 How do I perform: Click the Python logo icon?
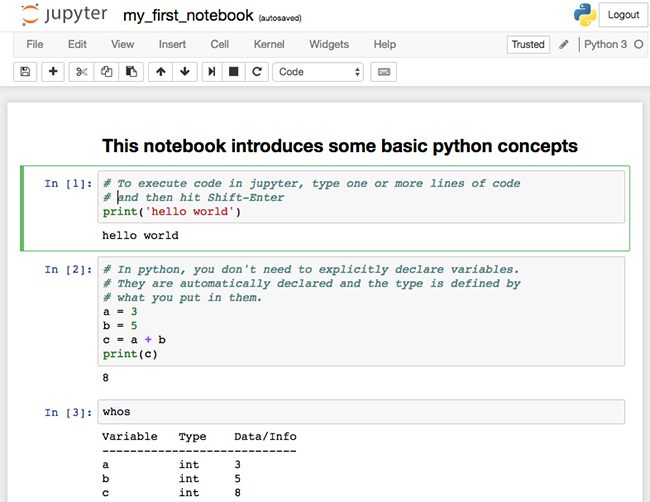coord(585,15)
